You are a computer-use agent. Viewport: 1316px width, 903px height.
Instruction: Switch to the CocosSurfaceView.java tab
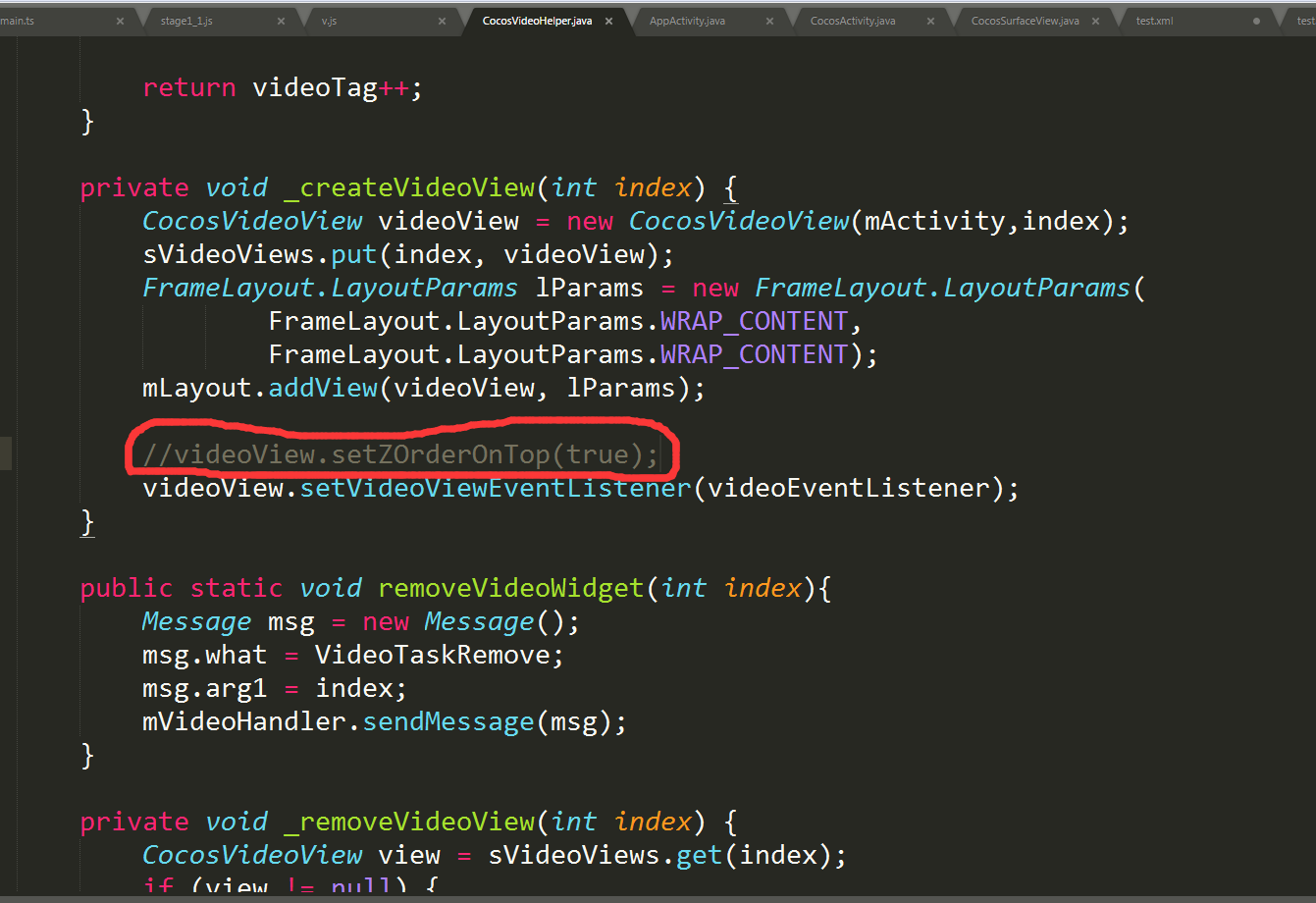1025,21
